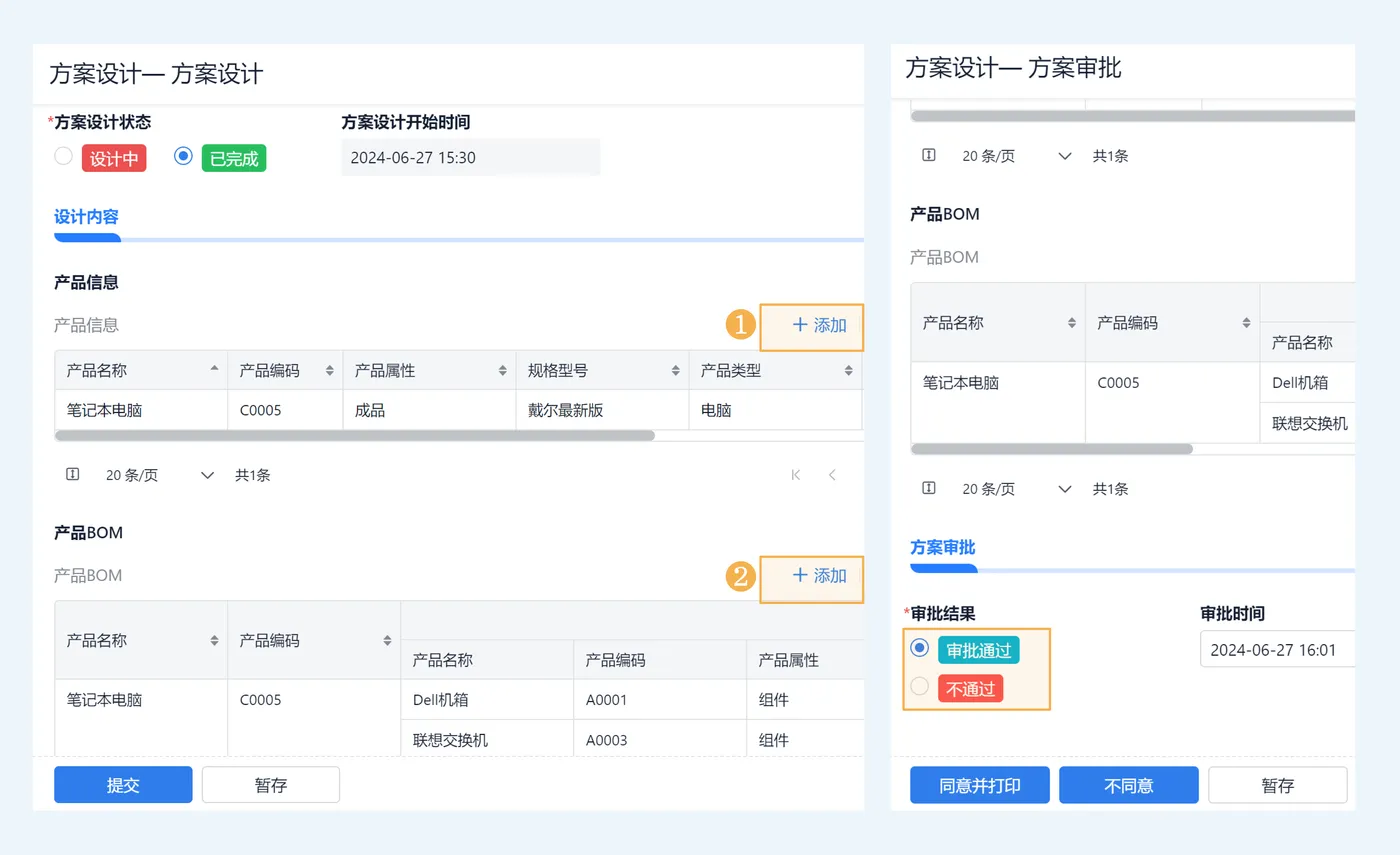Select the 设计中 status radio button
1400x855 pixels.
tap(64, 157)
